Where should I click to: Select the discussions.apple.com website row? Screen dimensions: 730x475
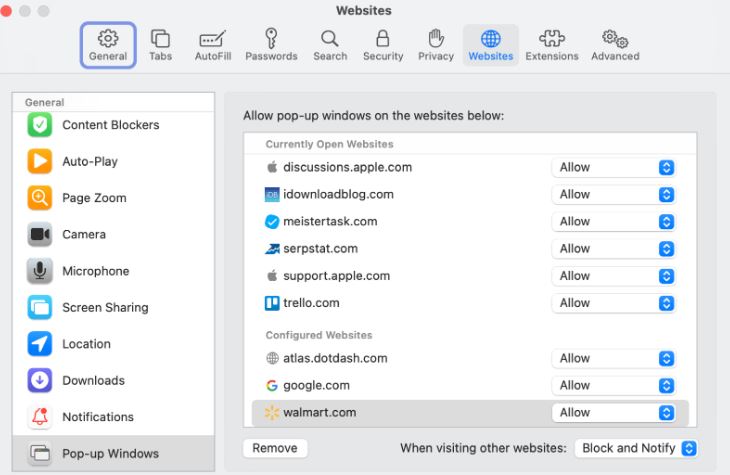tap(470, 167)
